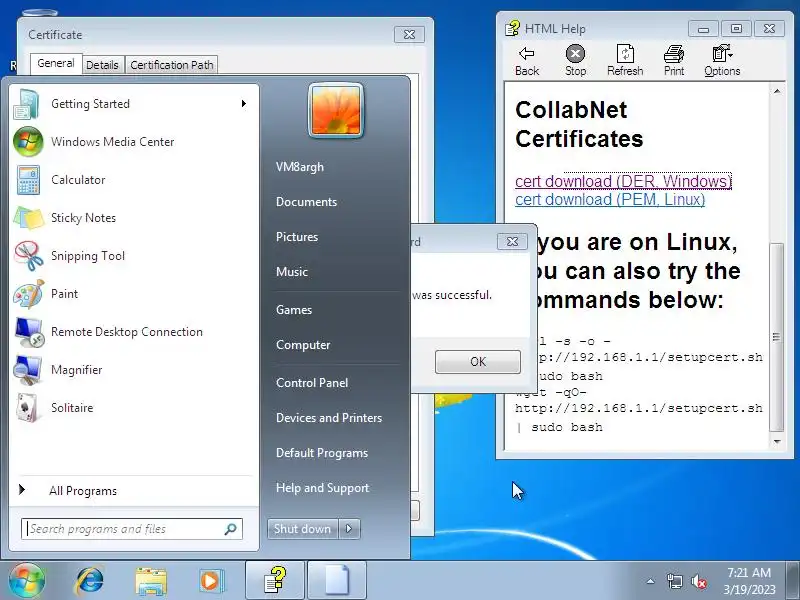Open Internet Explorer from taskbar
800x600 pixels.
click(89, 581)
